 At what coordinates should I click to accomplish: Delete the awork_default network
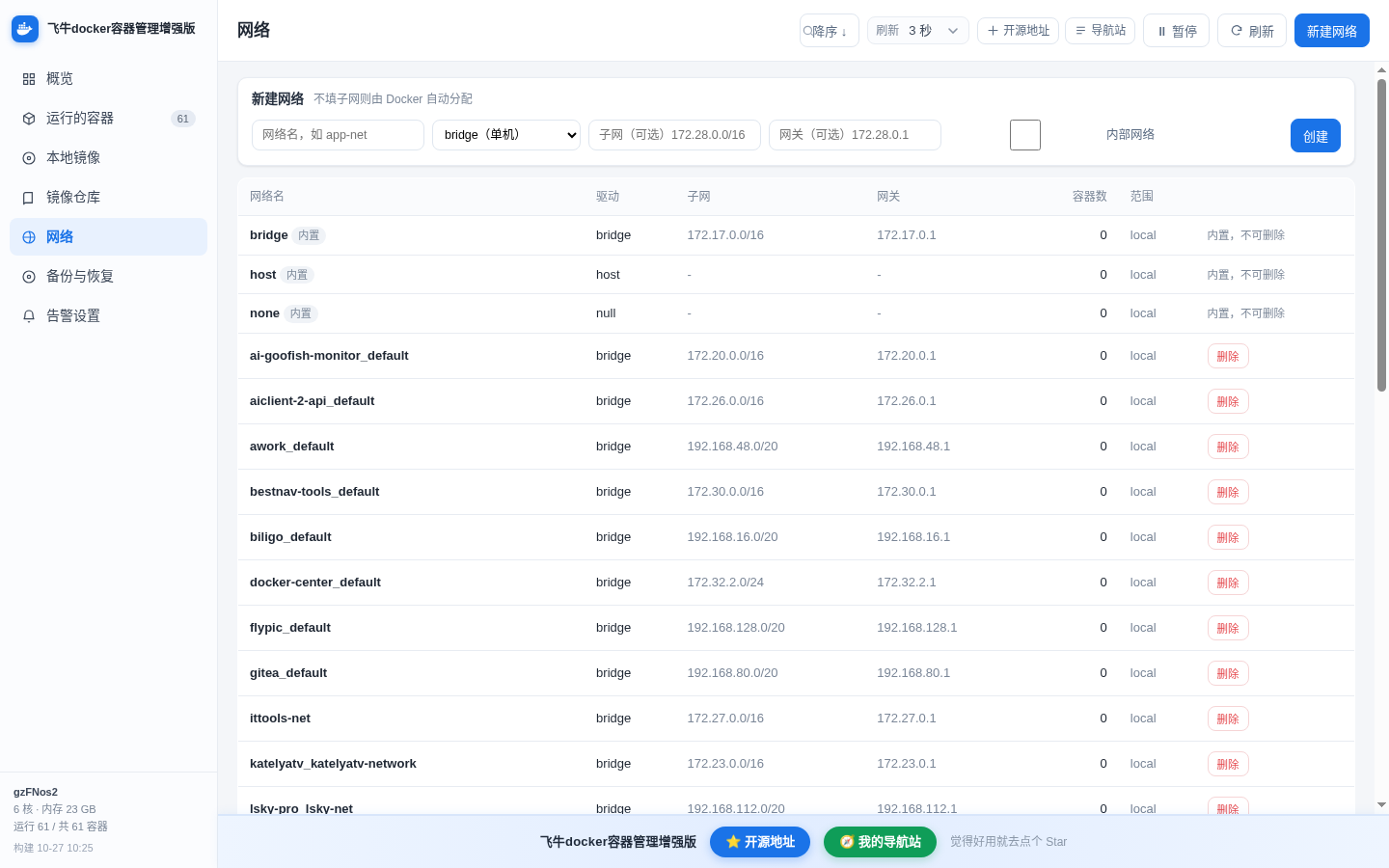(1228, 447)
